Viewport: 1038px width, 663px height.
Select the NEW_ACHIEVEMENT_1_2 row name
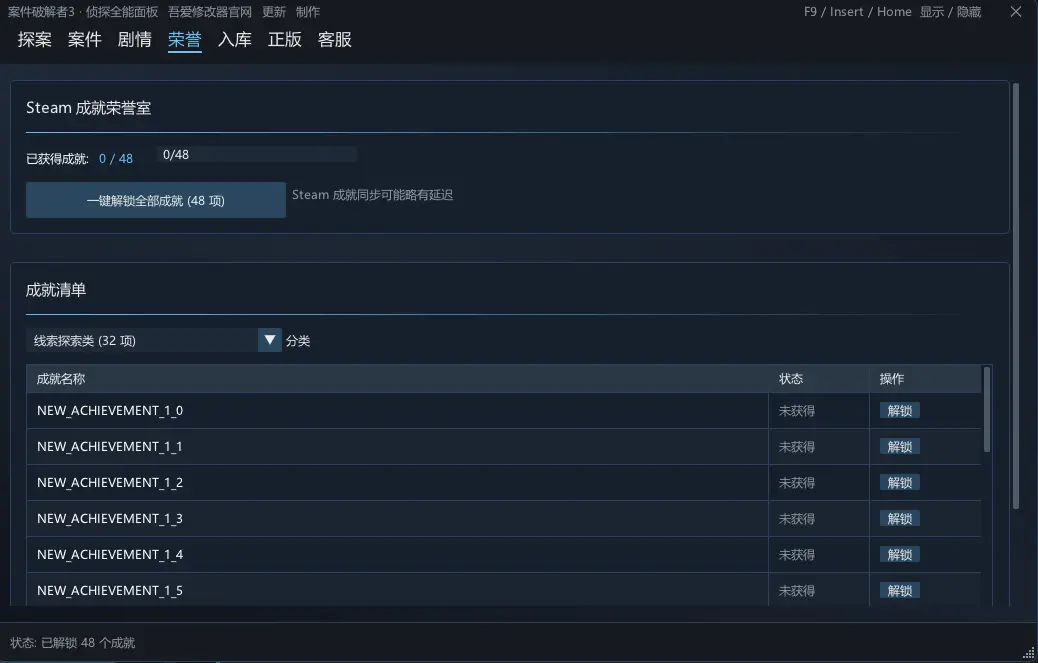point(110,482)
